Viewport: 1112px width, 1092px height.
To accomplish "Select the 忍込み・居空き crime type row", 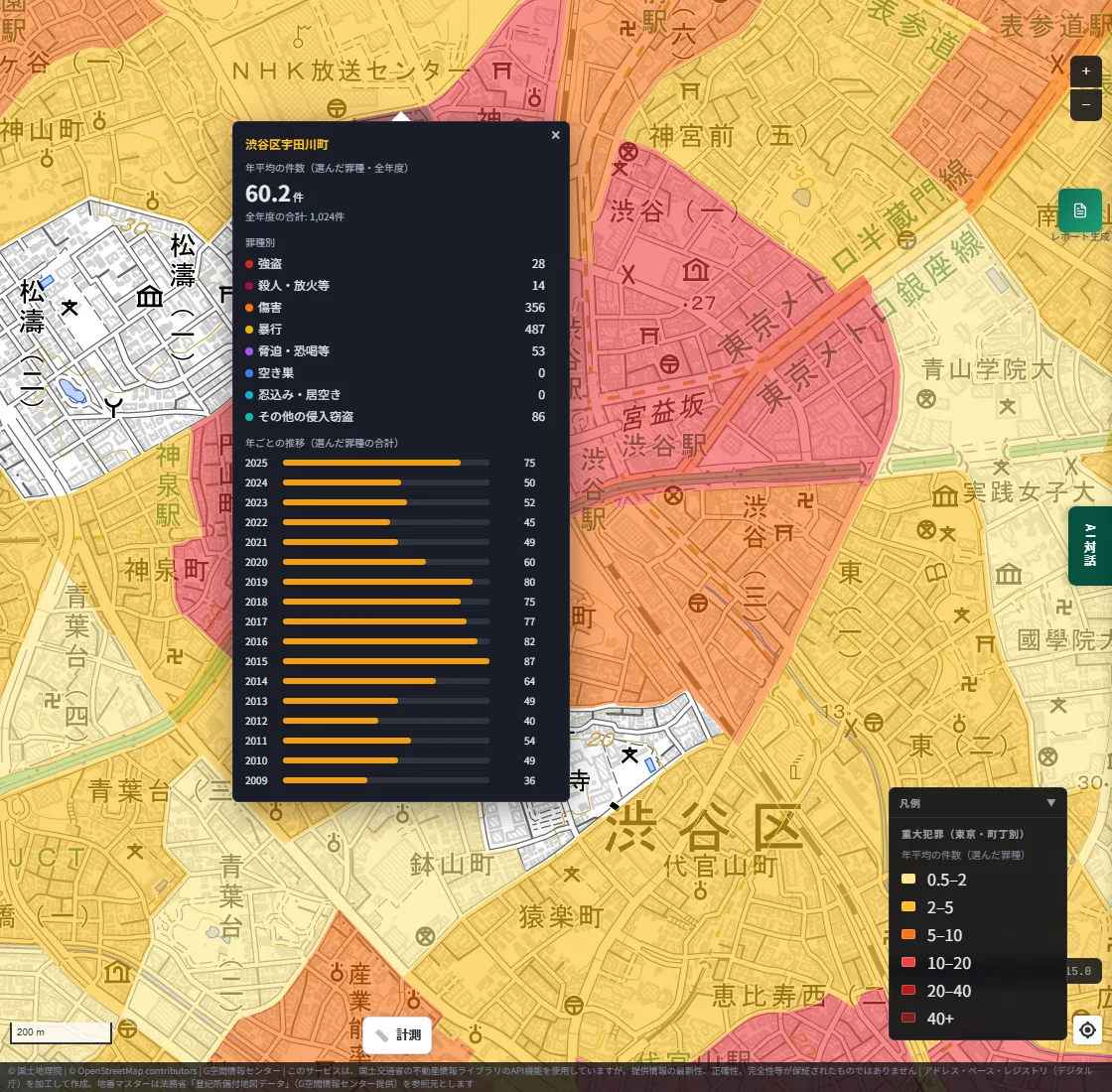I will pos(395,395).
